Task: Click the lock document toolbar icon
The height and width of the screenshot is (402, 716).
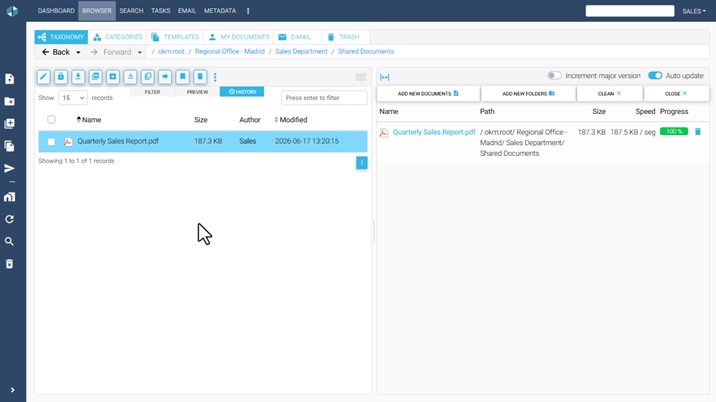Action: [61, 77]
